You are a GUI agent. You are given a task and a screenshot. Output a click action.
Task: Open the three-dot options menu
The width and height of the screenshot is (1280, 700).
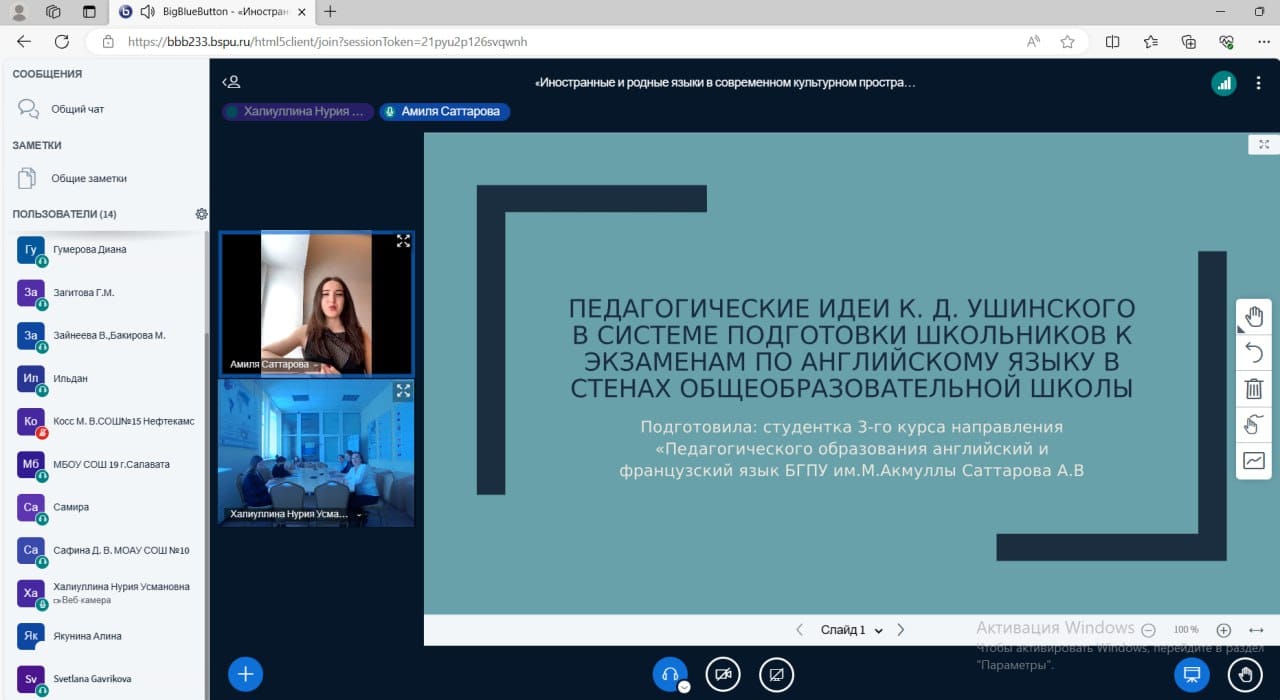point(1258,84)
